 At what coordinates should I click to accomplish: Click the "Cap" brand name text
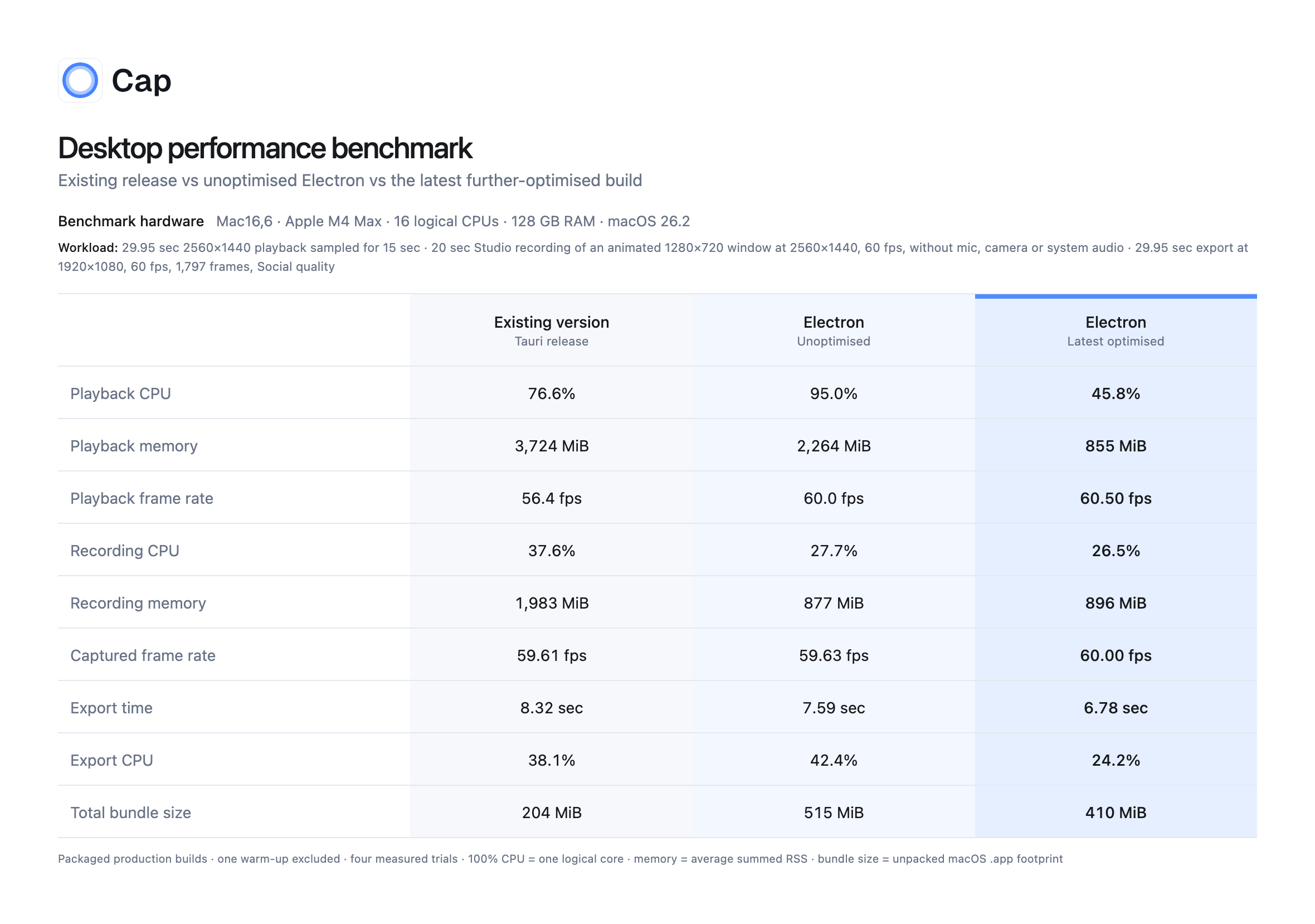(x=142, y=81)
